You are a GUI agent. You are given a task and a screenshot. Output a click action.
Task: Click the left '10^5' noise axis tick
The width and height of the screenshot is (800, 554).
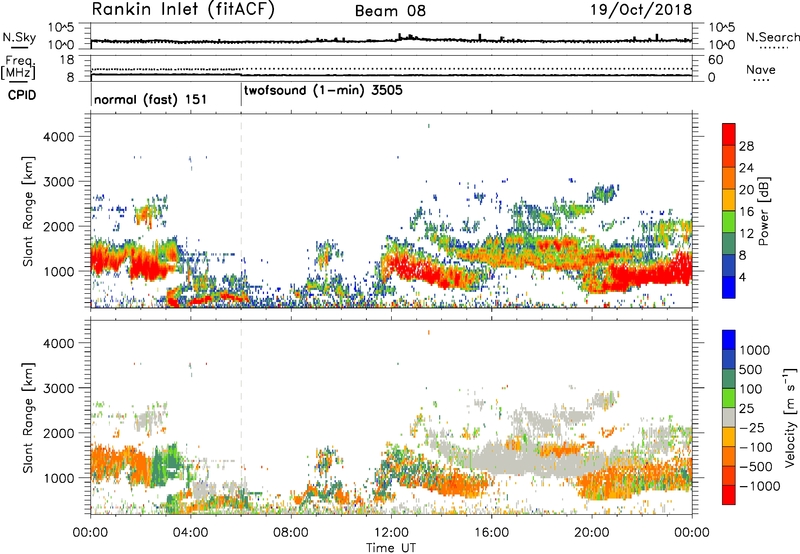(x=61, y=28)
